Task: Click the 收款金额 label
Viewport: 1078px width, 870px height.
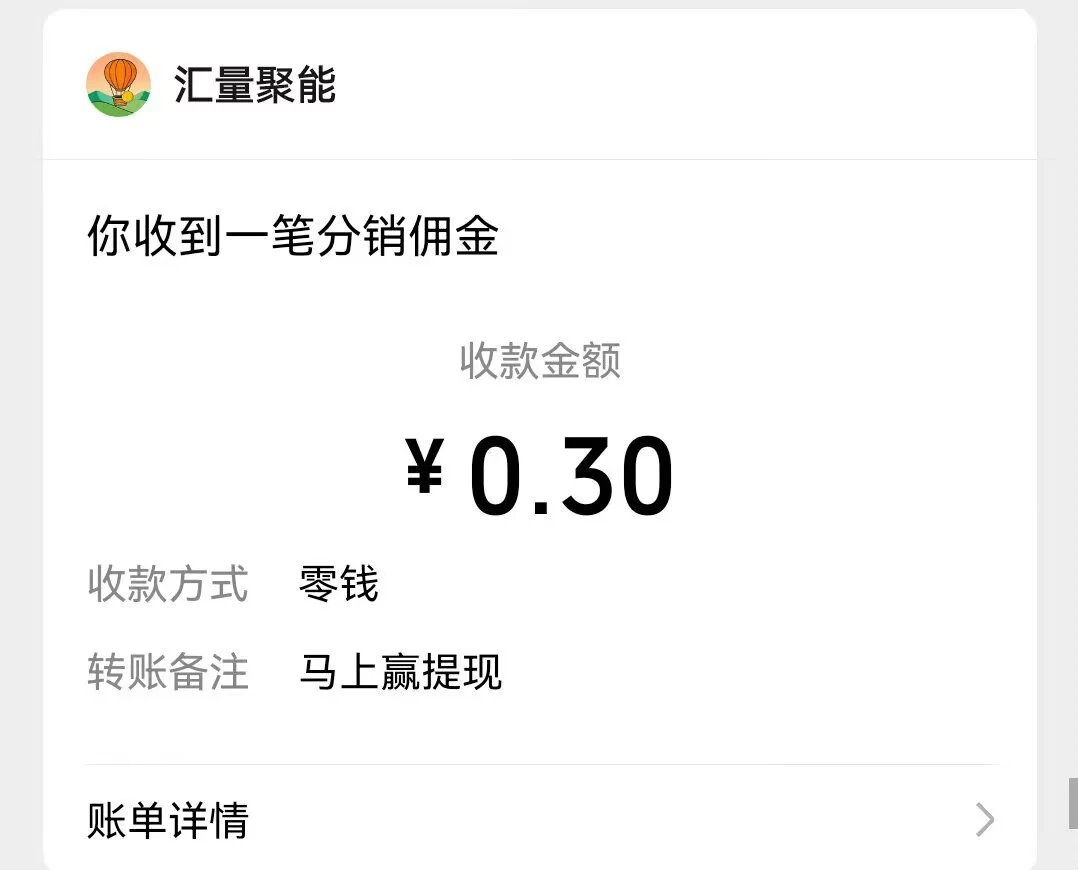Action: (x=540, y=361)
